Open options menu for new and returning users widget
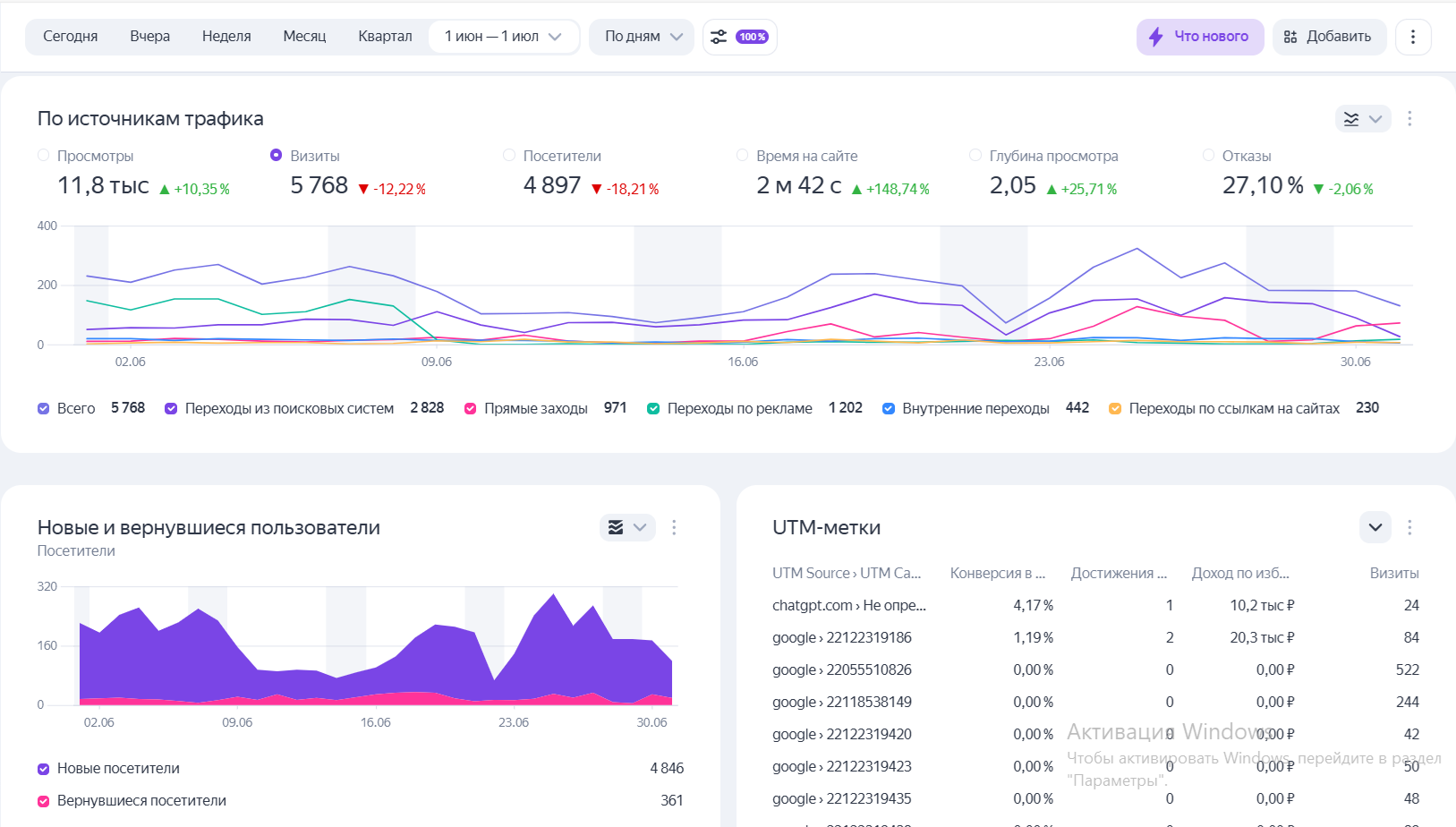The image size is (1456, 827). click(674, 528)
